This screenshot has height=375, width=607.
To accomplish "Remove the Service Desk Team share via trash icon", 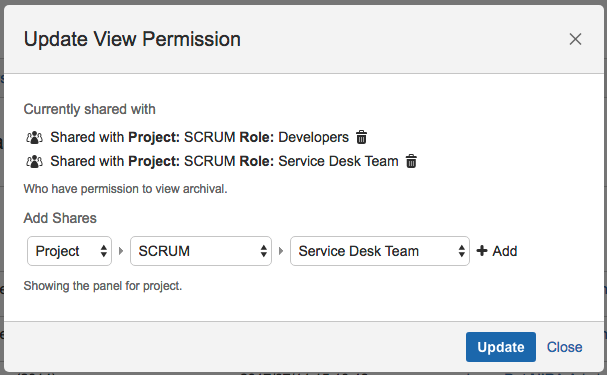I will pos(411,161).
